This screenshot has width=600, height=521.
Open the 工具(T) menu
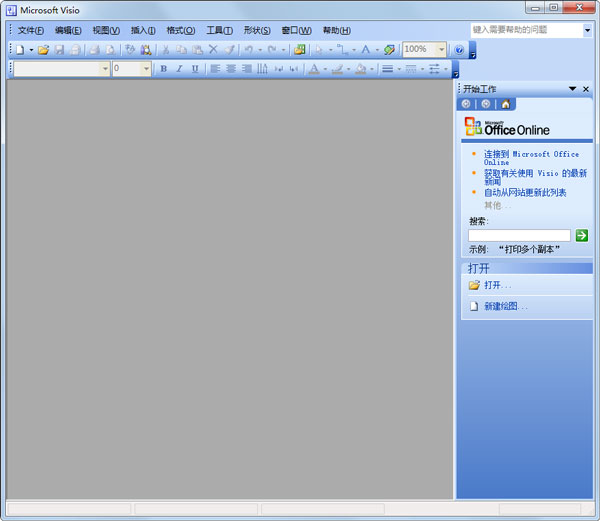[219, 30]
